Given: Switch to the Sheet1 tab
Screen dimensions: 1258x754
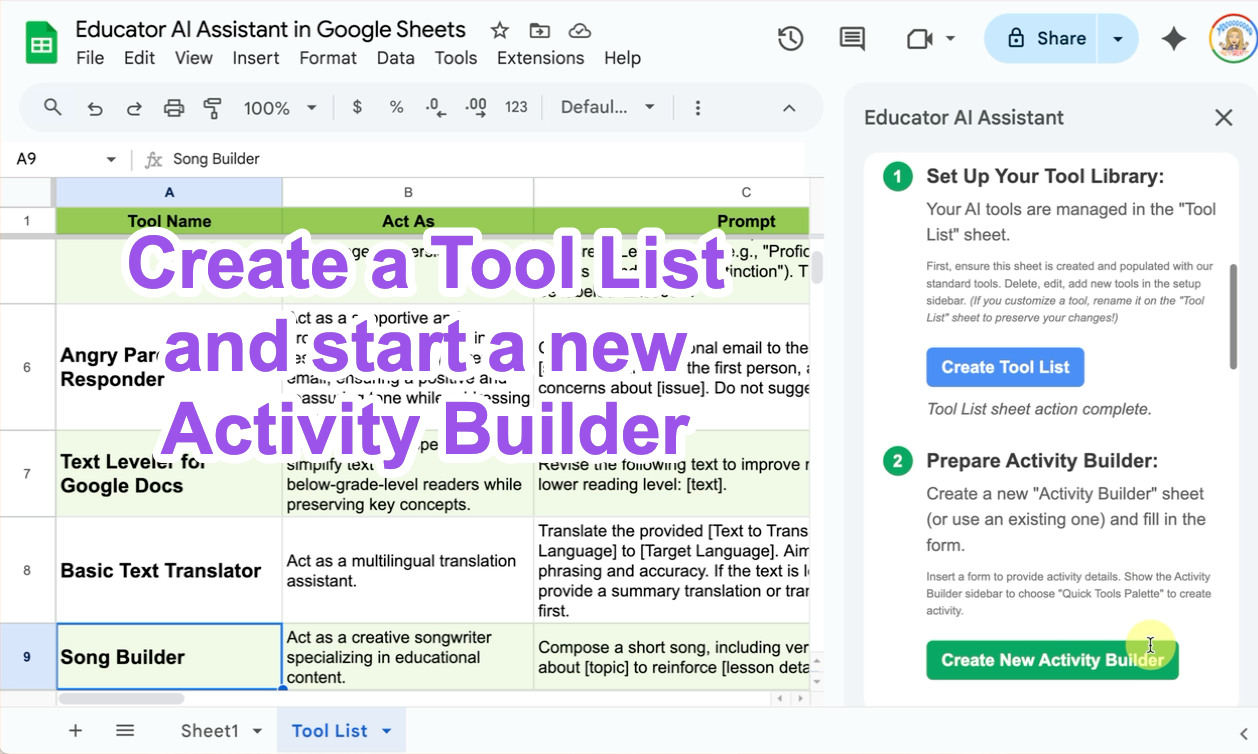Looking at the screenshot, I should (x=209, y=731).
